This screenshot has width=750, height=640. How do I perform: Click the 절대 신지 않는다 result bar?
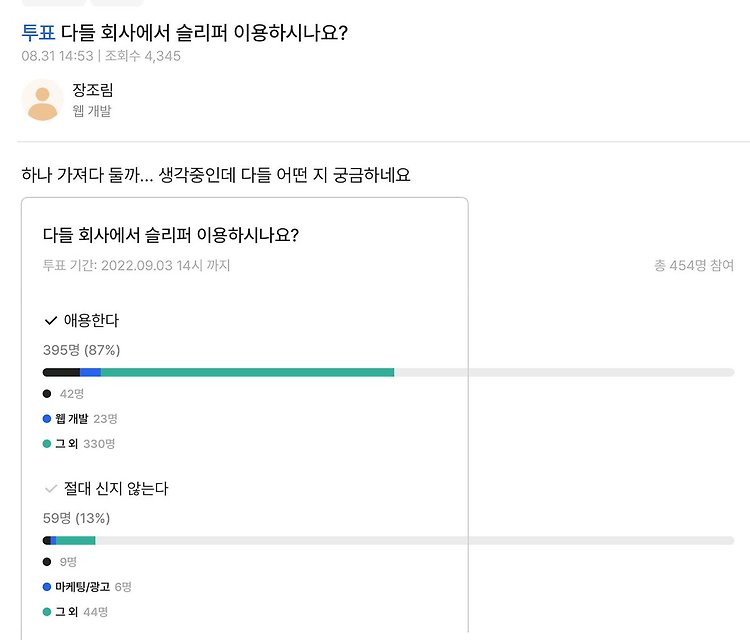388,541
